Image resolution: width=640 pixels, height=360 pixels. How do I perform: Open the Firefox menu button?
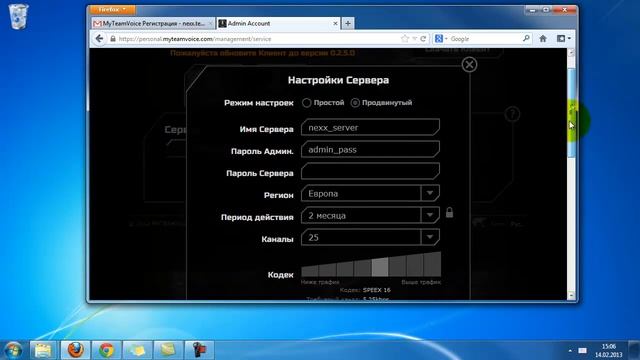click(x=112, y=9)
